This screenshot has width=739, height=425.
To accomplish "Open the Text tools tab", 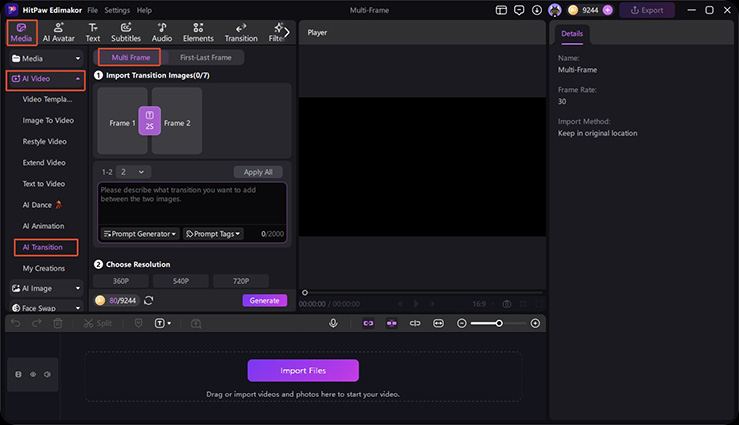I will tap(93, 33).
